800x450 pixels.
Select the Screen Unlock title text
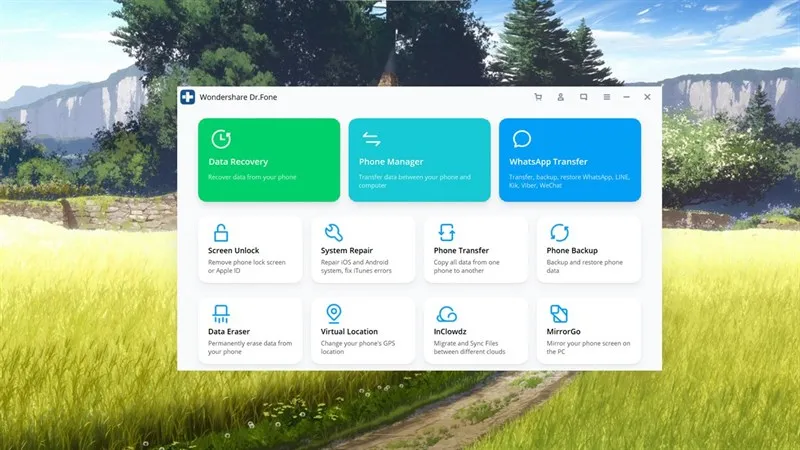[234, 250]
